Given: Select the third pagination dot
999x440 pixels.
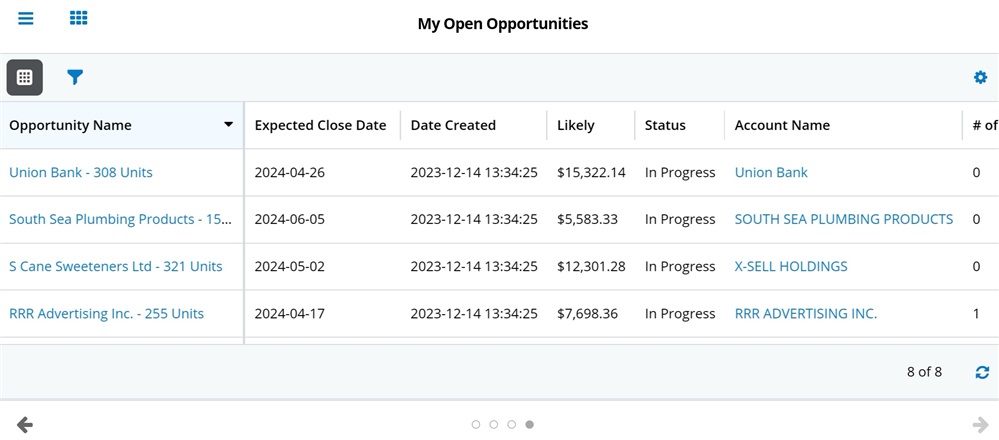Looking at the screenshot, I should tap(511, 425).
